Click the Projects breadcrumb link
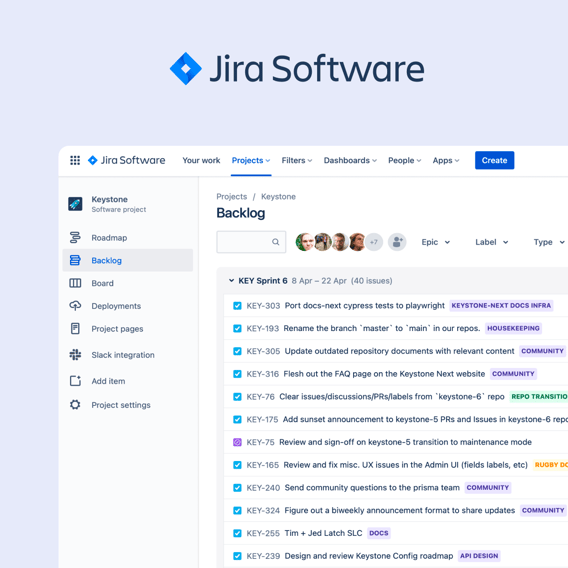Image resolution: width=568 pixels, height=568 pixels. click(231, 196)
